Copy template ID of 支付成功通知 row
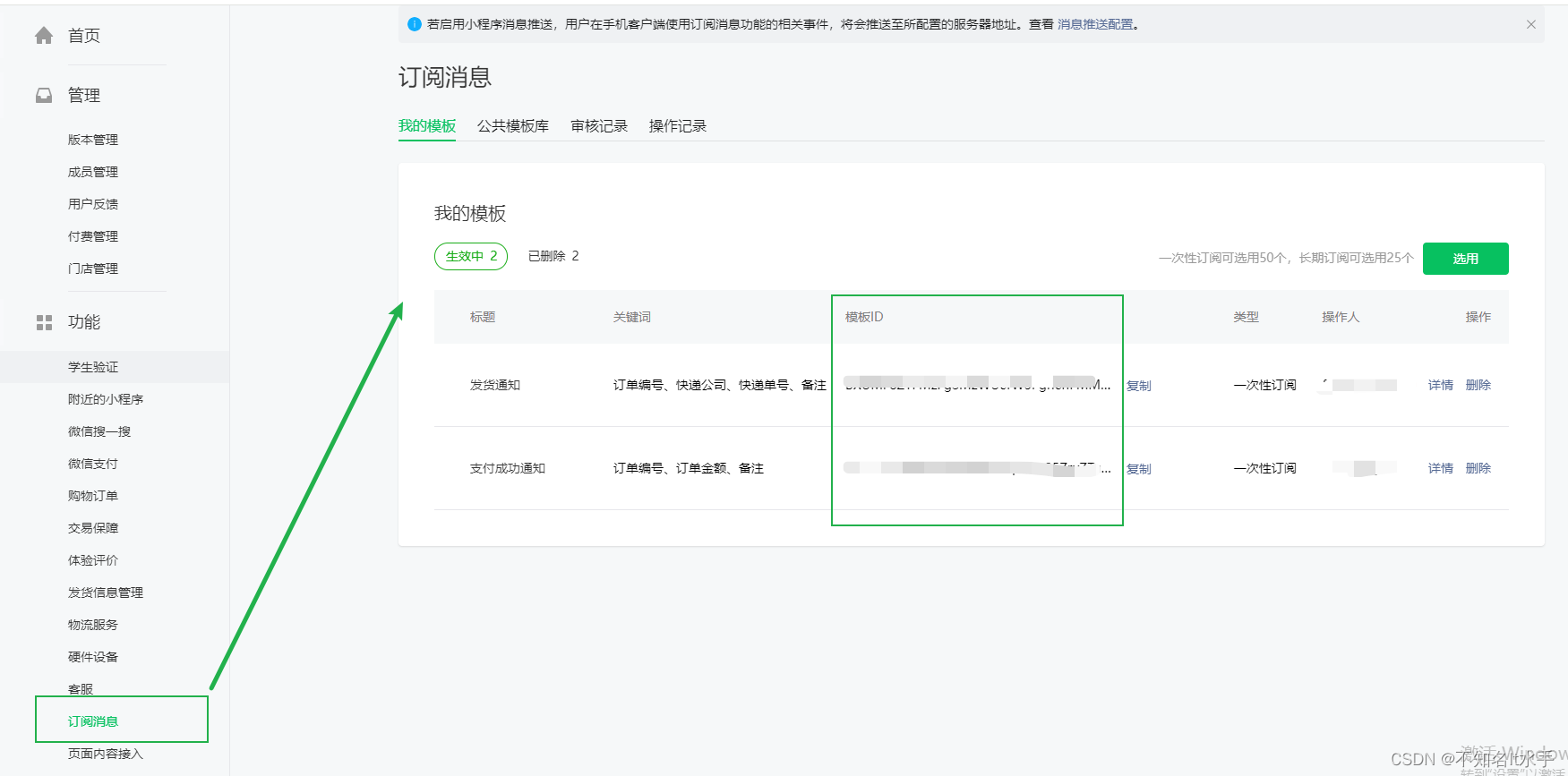The image size is (1568, 776). point(1139,469)
